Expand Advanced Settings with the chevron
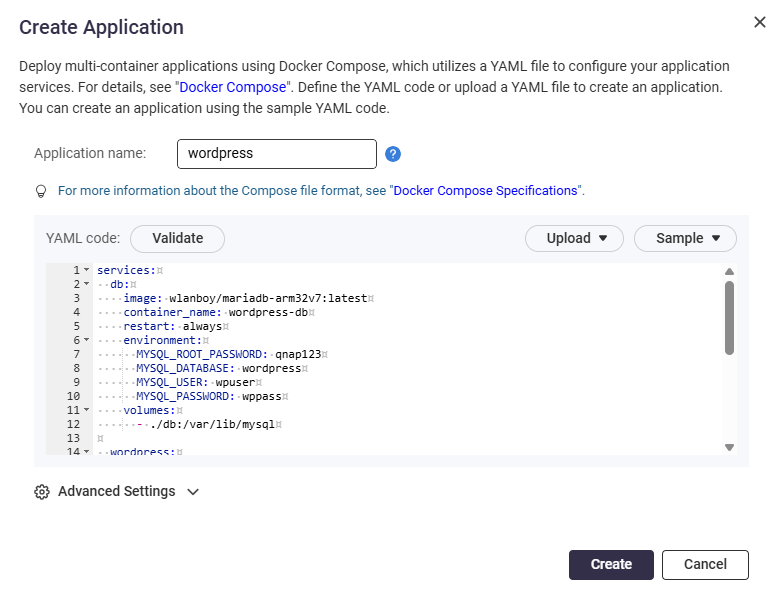 pyautogui.click(x=193, y=492)
